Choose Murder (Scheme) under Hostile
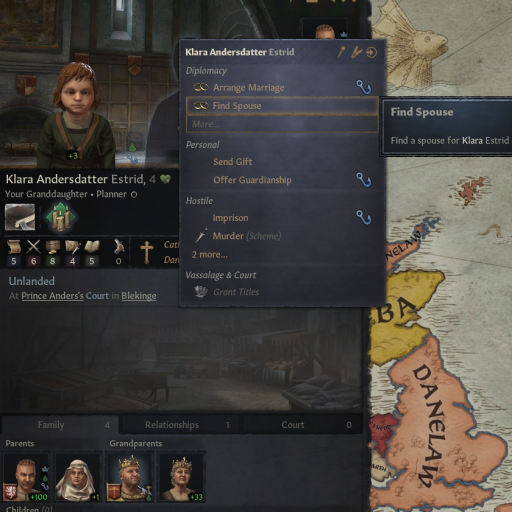Screen dimensions: 512x512 [247, 236]
